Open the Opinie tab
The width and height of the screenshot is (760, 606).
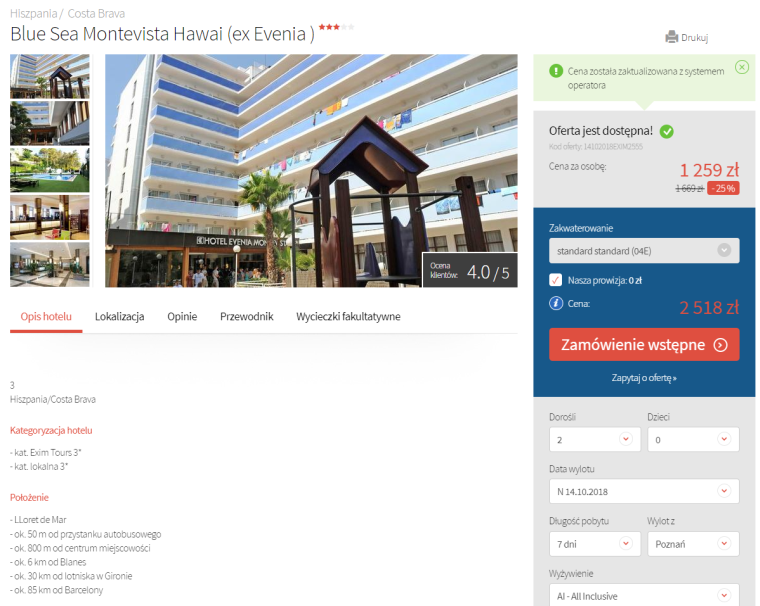182,317
